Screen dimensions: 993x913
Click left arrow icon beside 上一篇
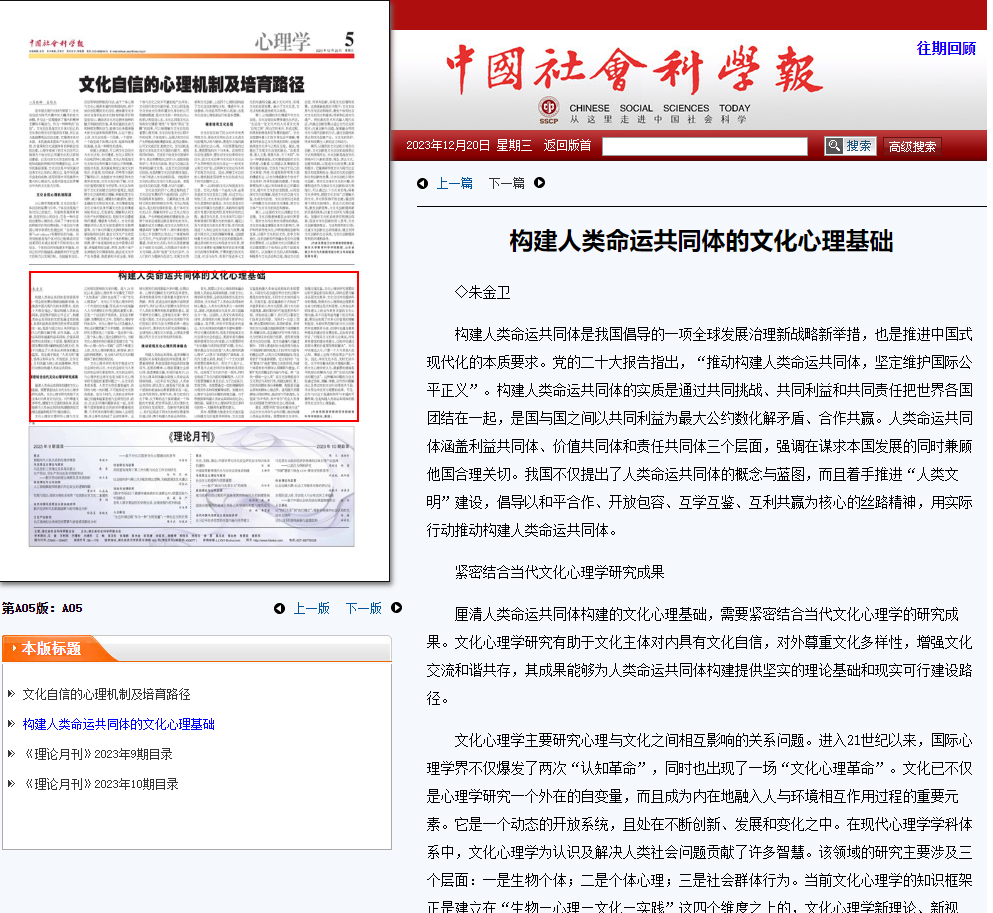(422, 183)
